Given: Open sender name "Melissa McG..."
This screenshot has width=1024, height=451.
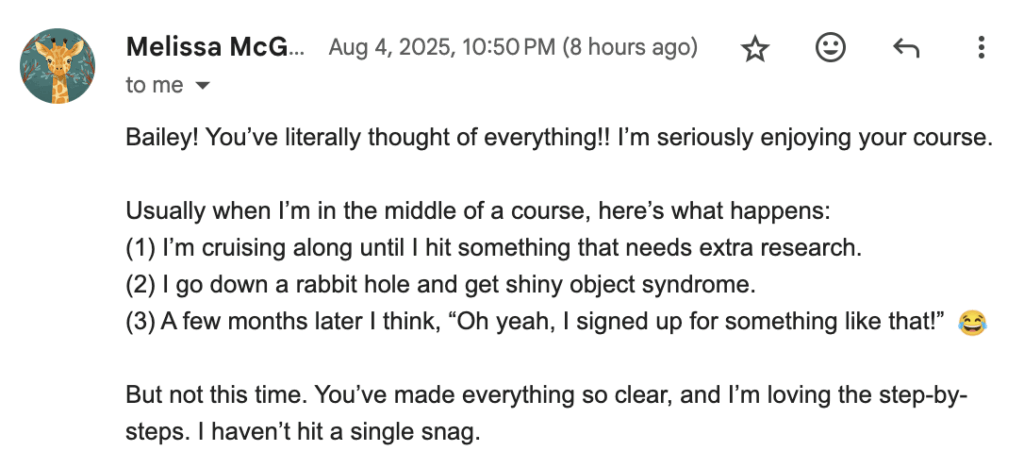Looking at the screenshot, I should click(x=216, y=47).
